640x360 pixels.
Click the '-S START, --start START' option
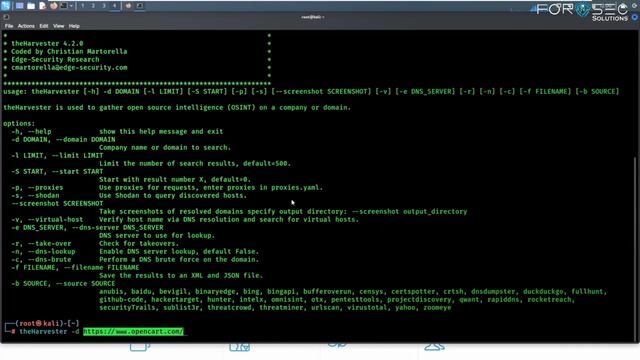tap(57, 171)
